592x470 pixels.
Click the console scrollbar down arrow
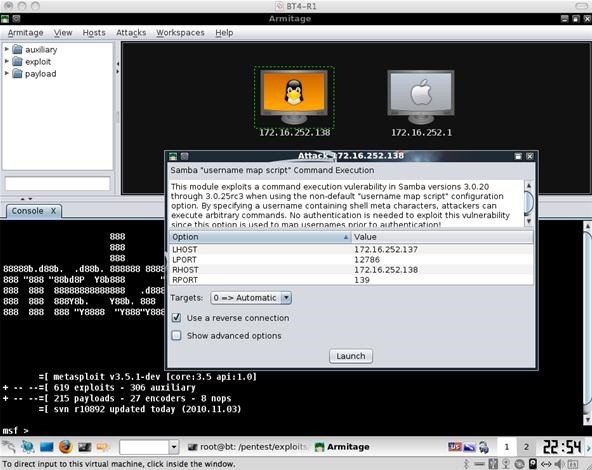588,419
